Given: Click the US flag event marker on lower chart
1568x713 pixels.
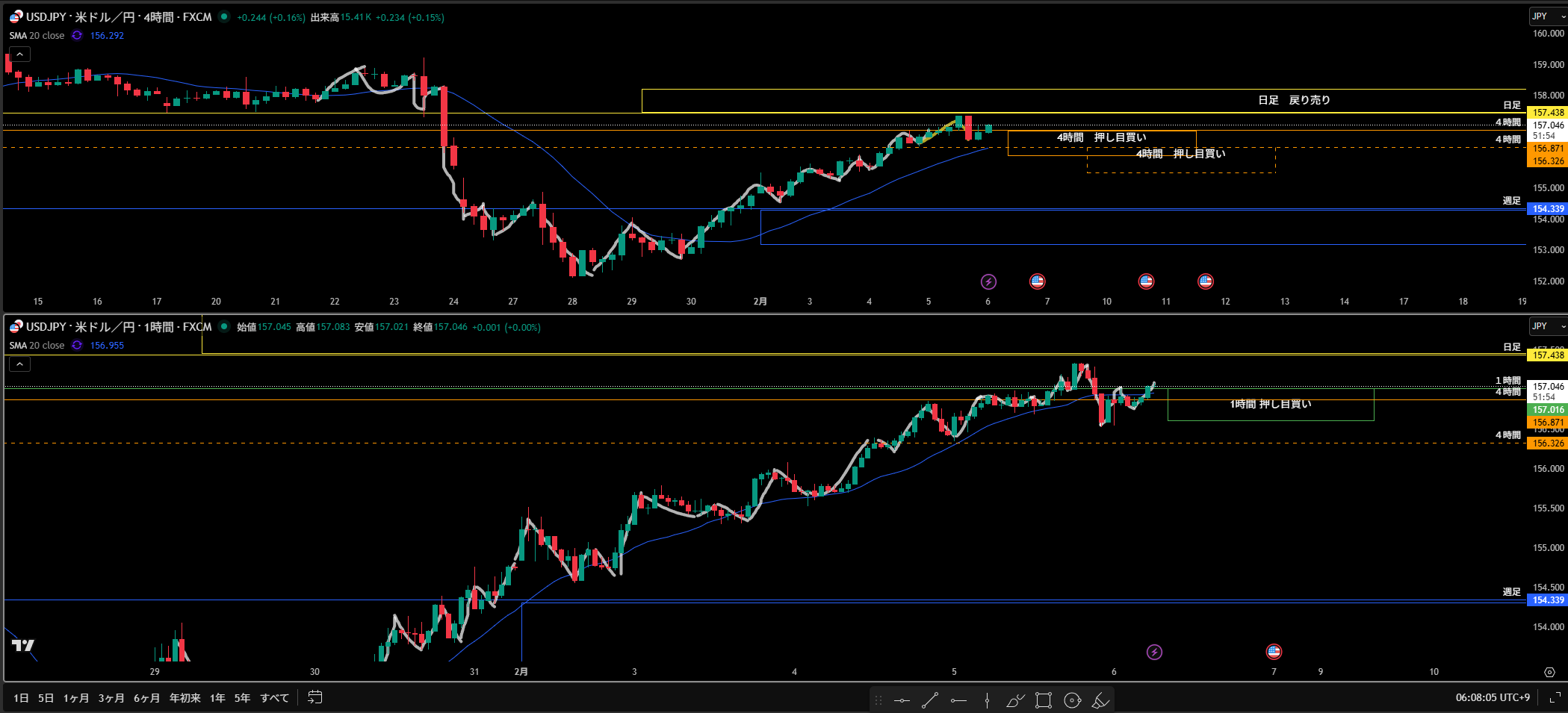Looking at the screenshot, I should tap(1274, 652).
